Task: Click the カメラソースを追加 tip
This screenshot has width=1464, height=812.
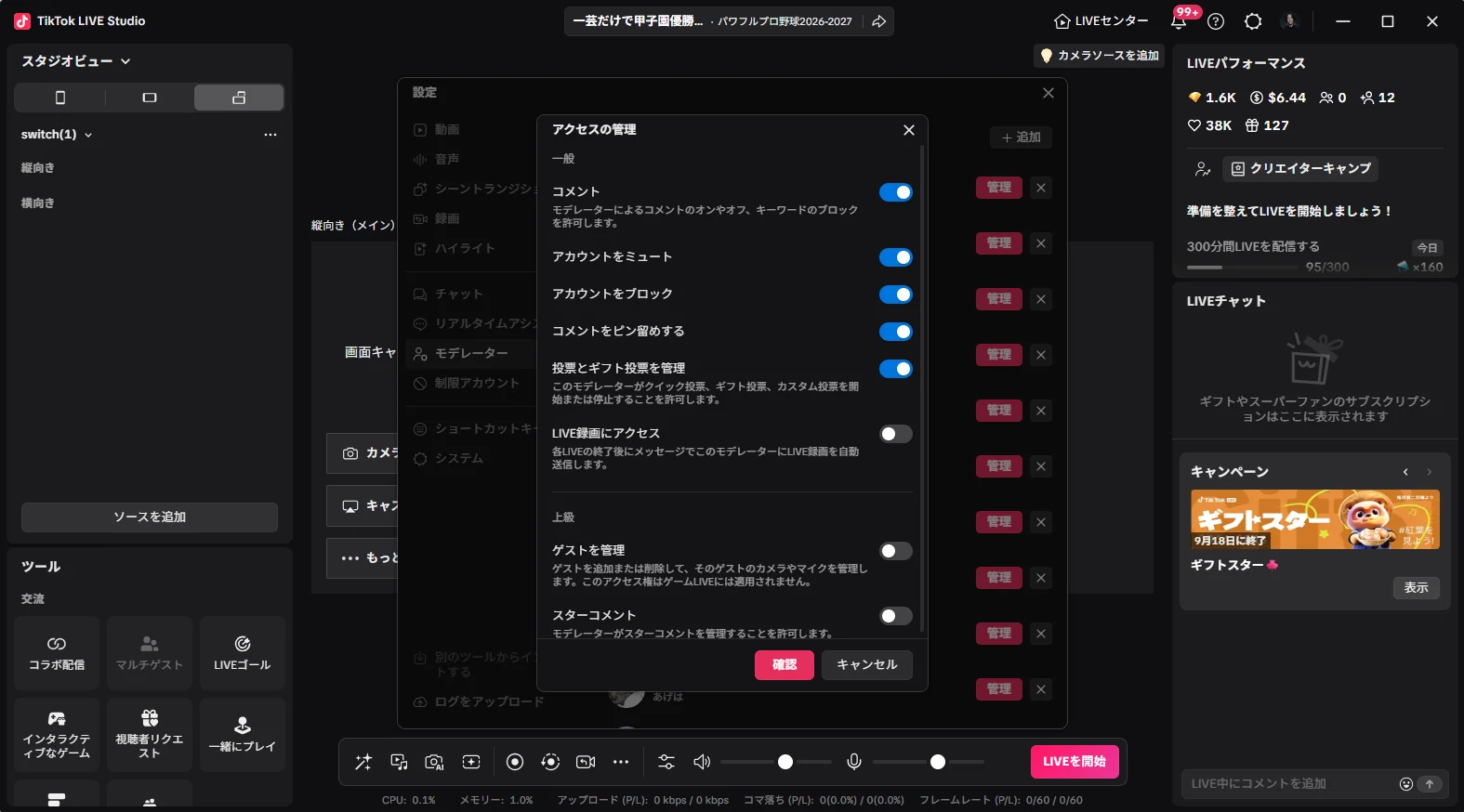Action: click(1100, 56)
